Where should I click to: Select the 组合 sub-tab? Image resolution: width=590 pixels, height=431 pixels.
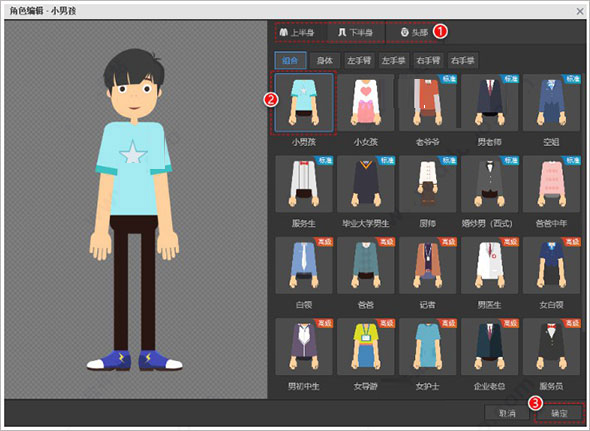tap(290, 60)
